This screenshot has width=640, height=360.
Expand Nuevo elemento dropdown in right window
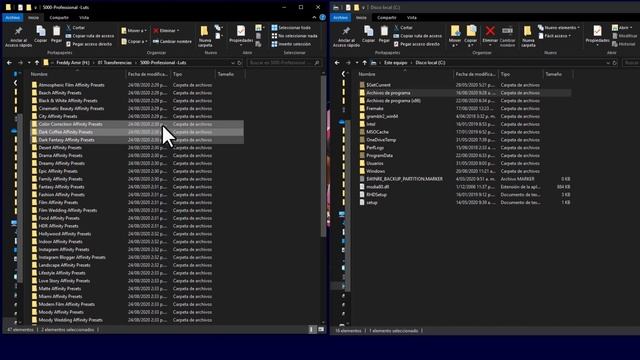(x=559, y=28)
